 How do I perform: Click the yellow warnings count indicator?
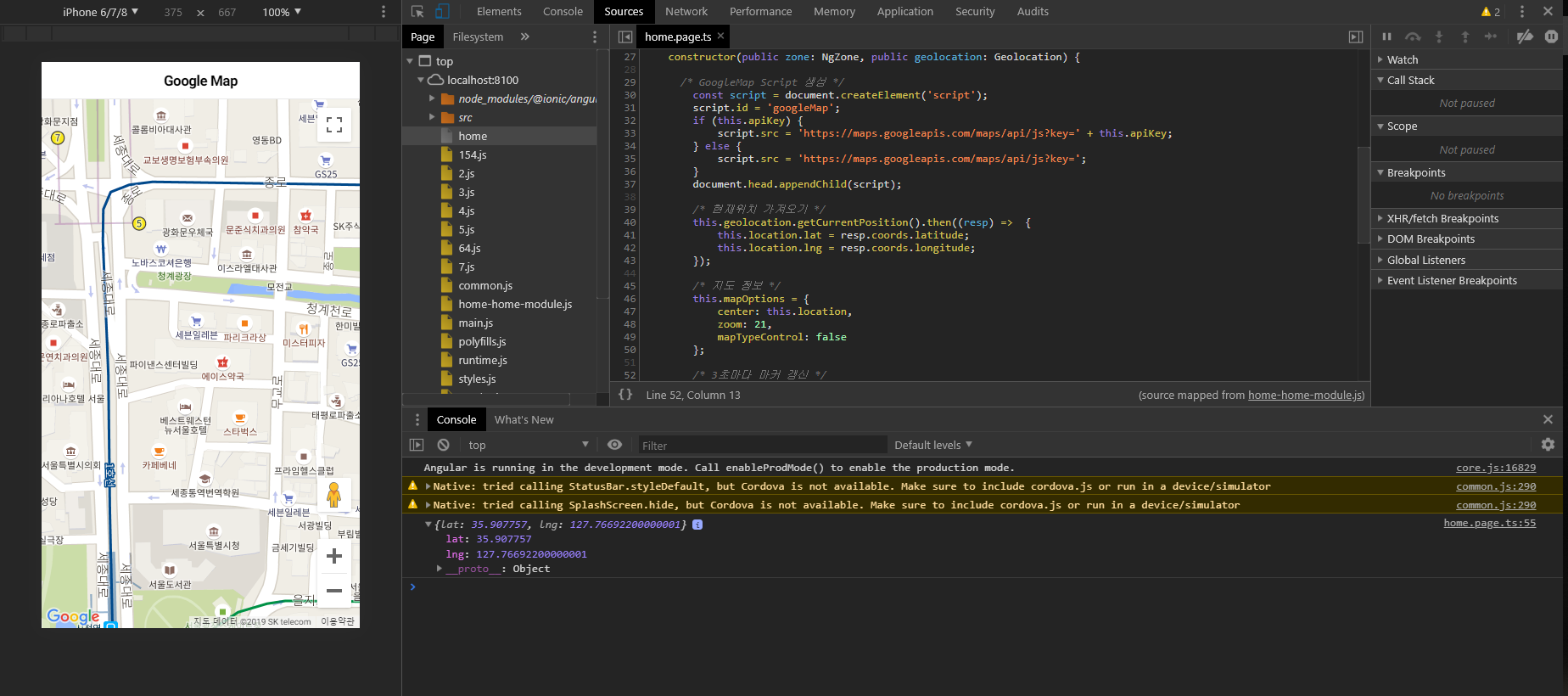(1491, 12)
